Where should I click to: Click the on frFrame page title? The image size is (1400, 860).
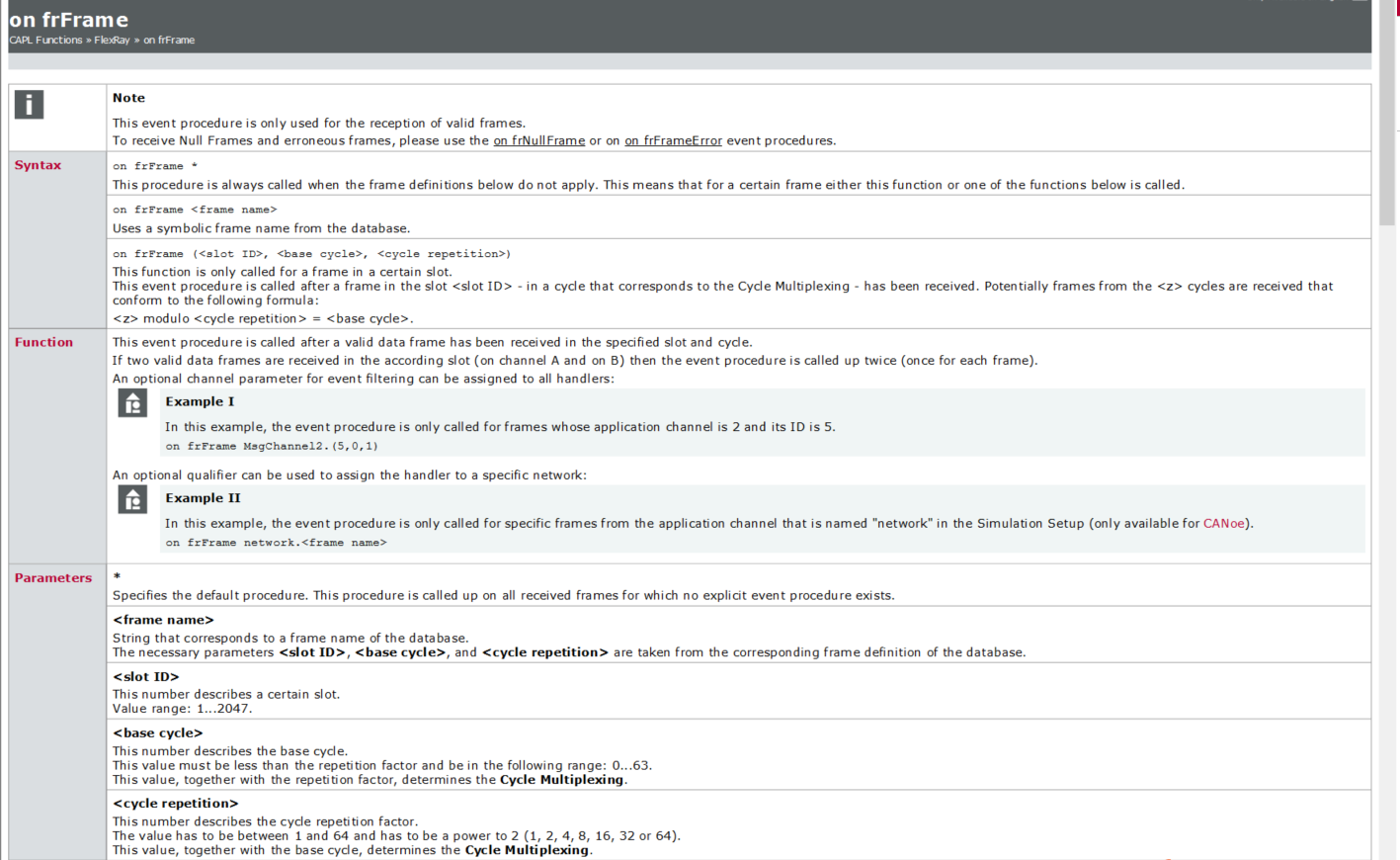click(x=68, y=19)
